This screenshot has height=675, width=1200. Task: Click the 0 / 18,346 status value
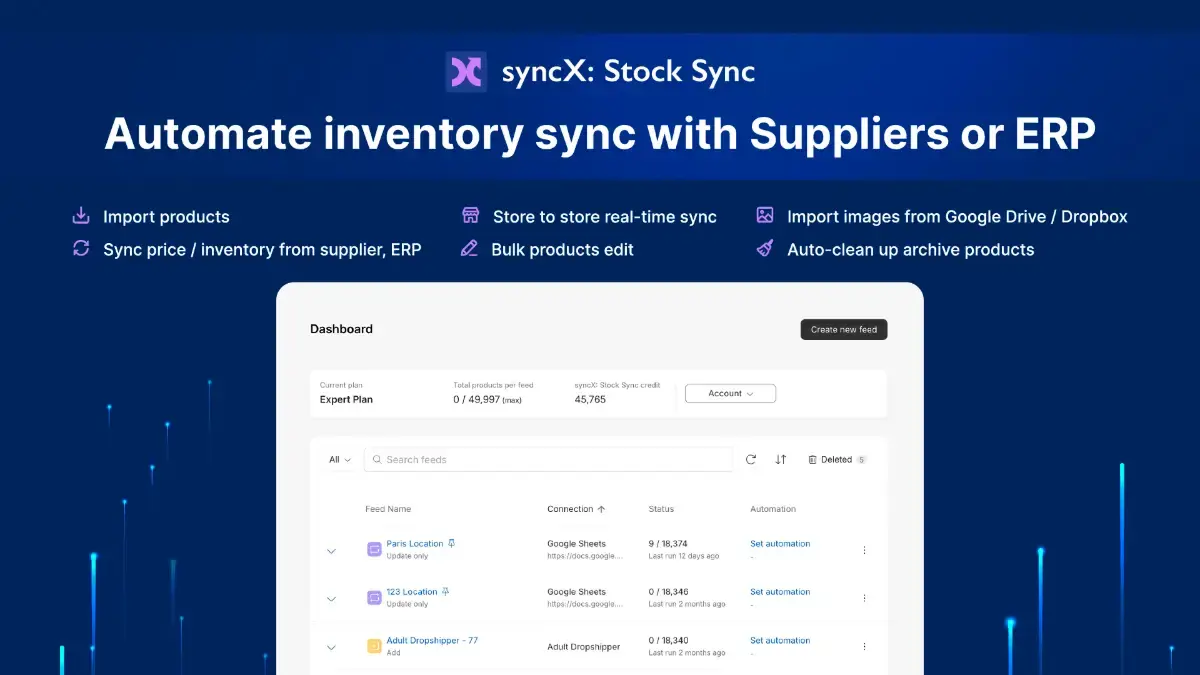click(x=670, y=592)
